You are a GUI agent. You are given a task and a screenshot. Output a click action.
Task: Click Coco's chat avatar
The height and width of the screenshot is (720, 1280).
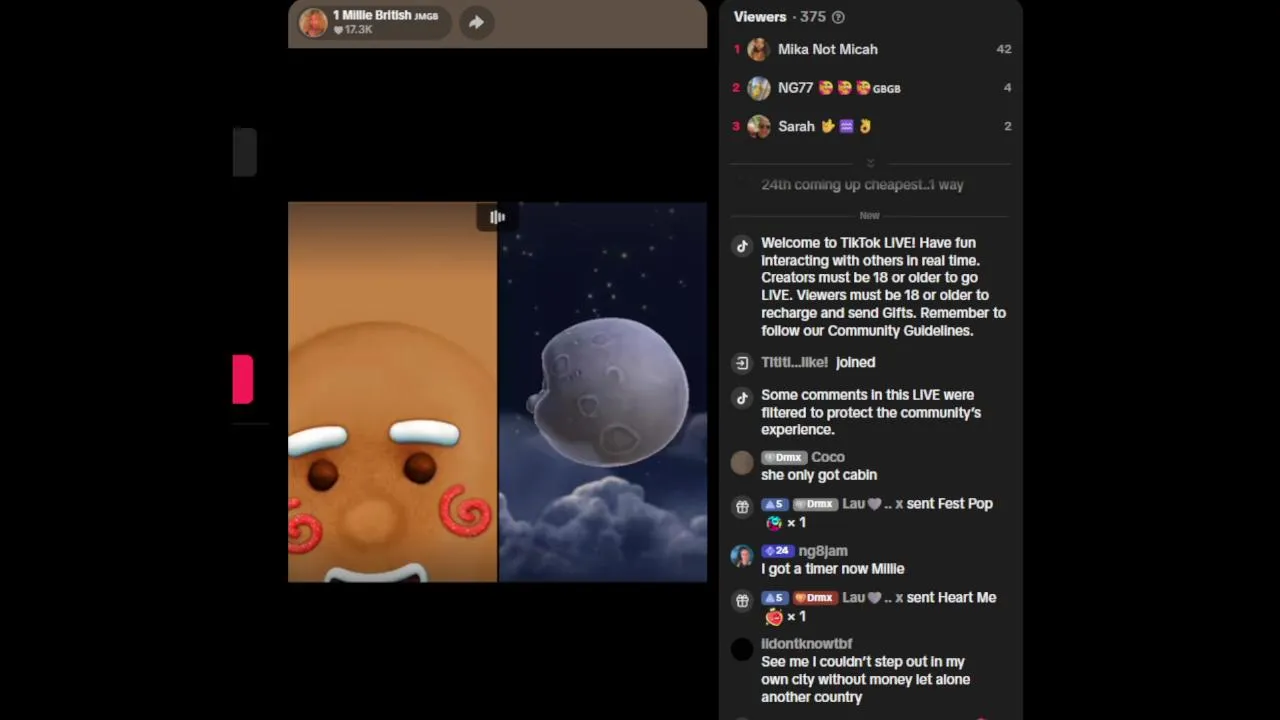tap(742, 462)
